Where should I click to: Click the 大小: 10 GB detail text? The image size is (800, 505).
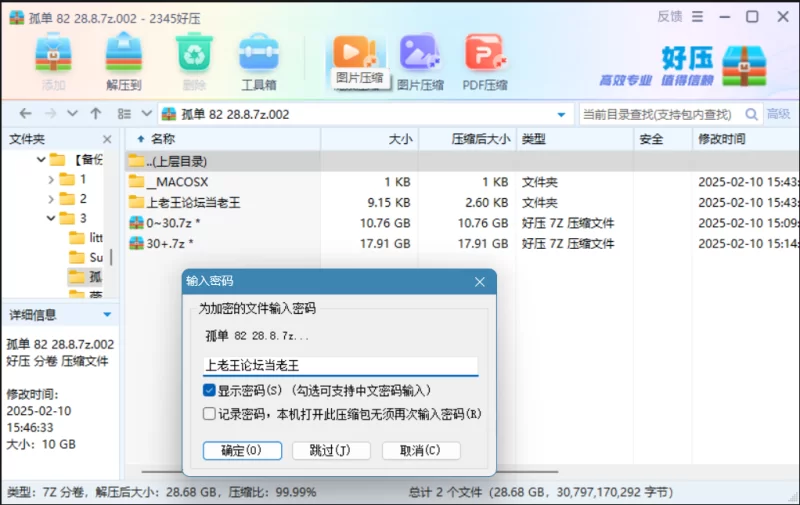click(x=41, y=444)
